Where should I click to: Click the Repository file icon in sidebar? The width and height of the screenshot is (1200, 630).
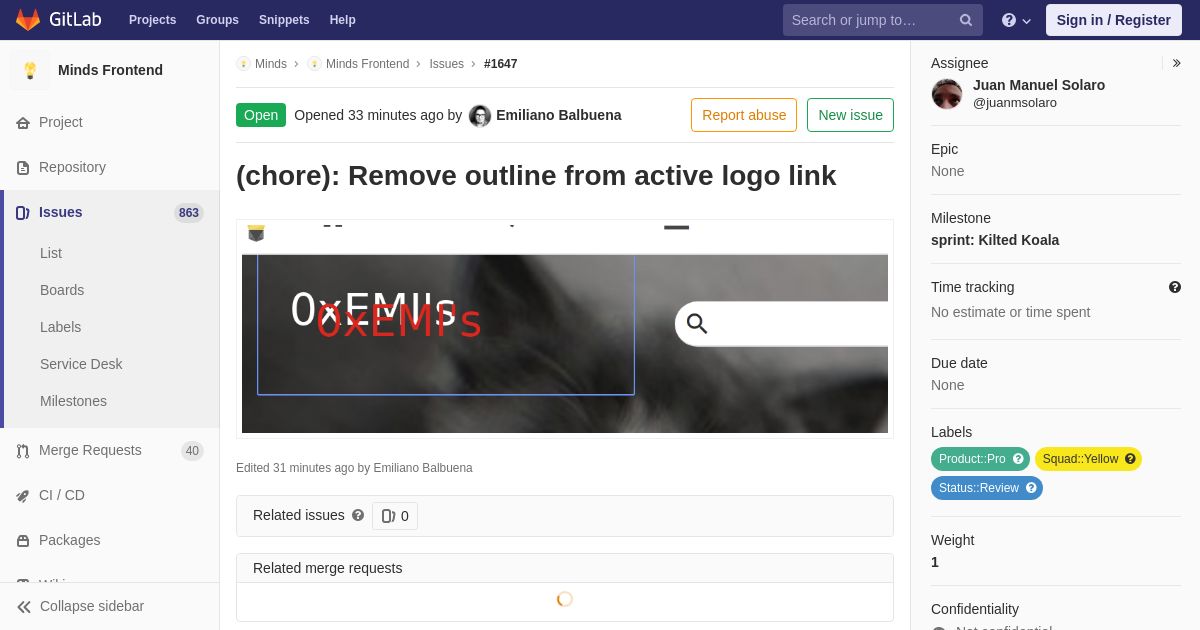pyautogui.click(x=23, y=168)
